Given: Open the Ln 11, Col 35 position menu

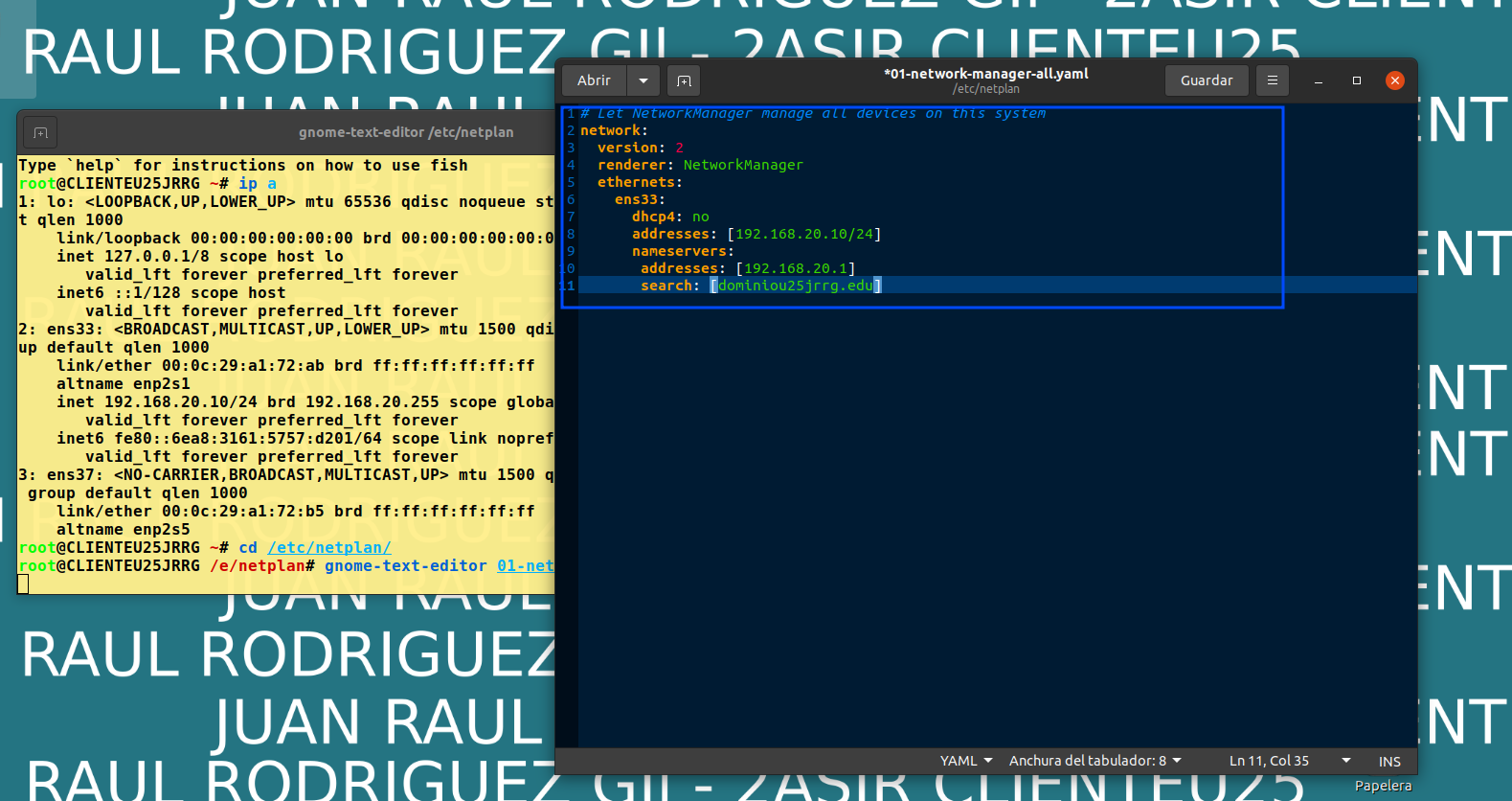Looking at the screenshot, I should click(x=1290, y=761).
